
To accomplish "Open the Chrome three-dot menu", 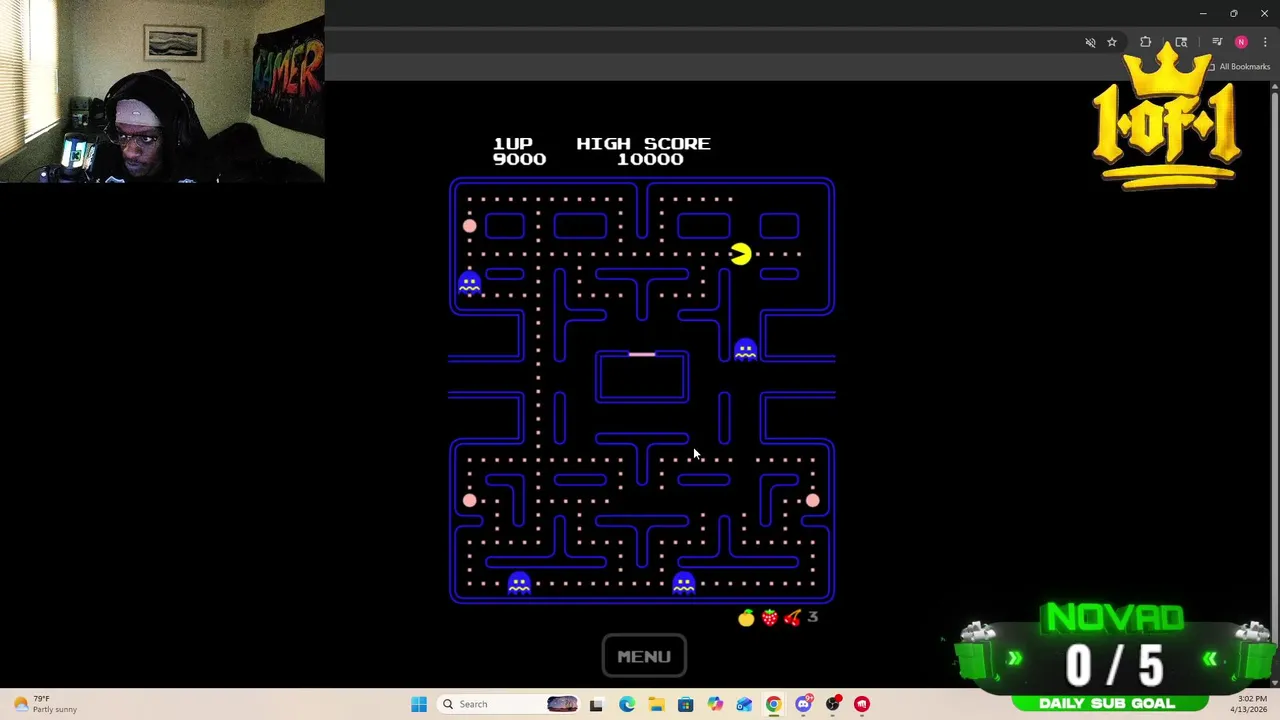I will point(1265,42).
